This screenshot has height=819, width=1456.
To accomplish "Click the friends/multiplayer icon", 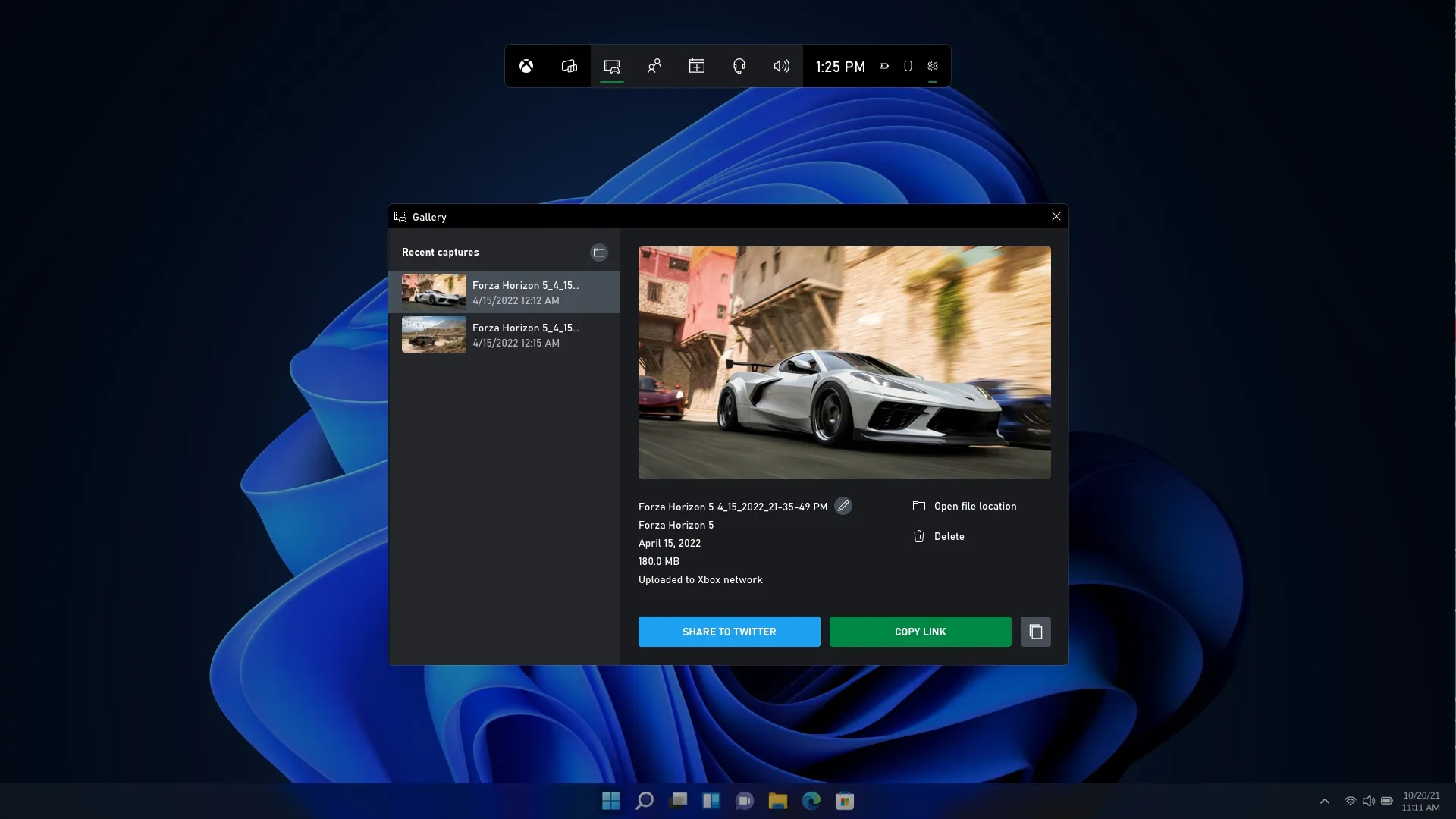I will [654, 65].
